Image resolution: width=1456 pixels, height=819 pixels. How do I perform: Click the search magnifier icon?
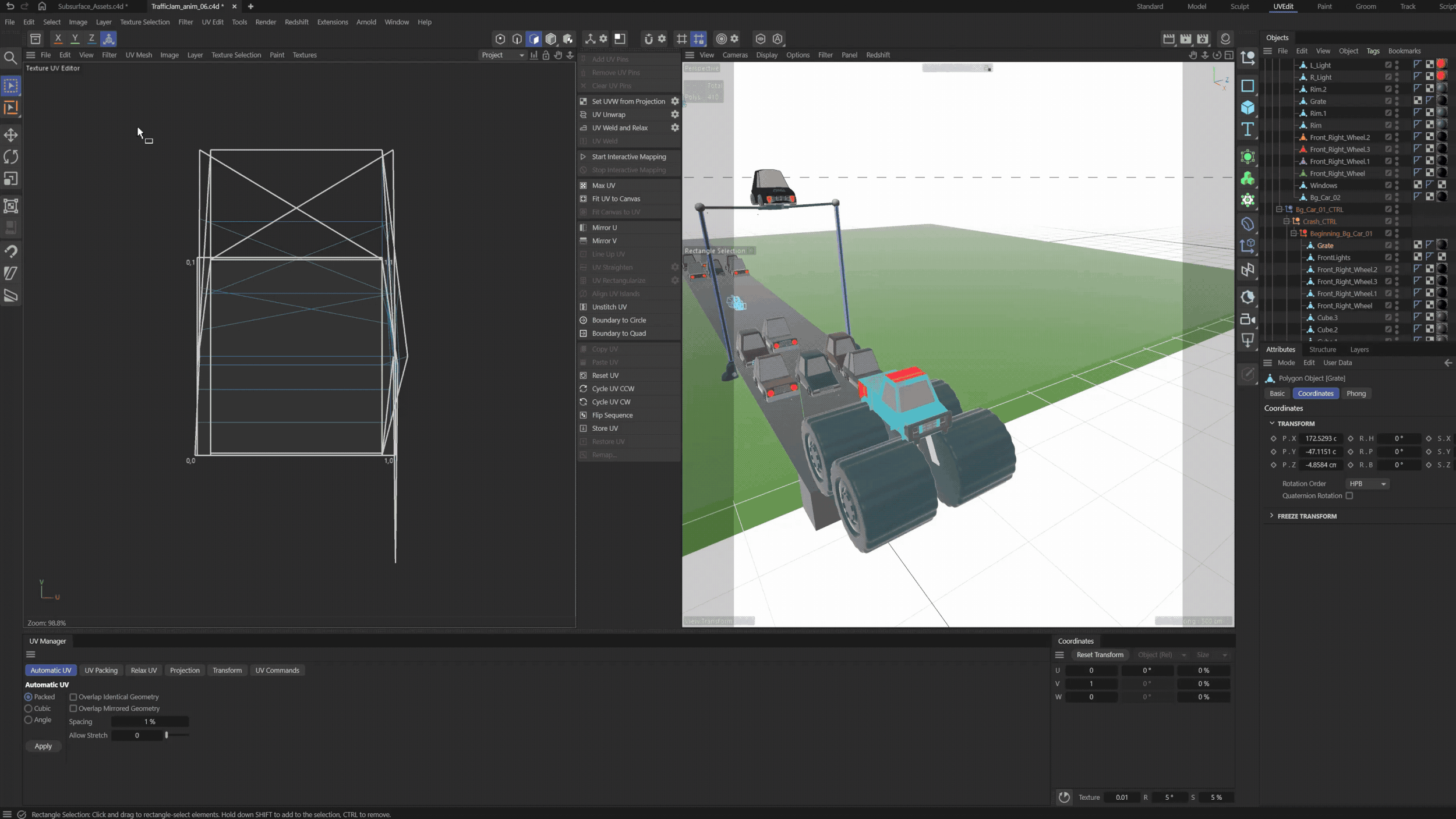pyautogui.click(x=10, y=58)
